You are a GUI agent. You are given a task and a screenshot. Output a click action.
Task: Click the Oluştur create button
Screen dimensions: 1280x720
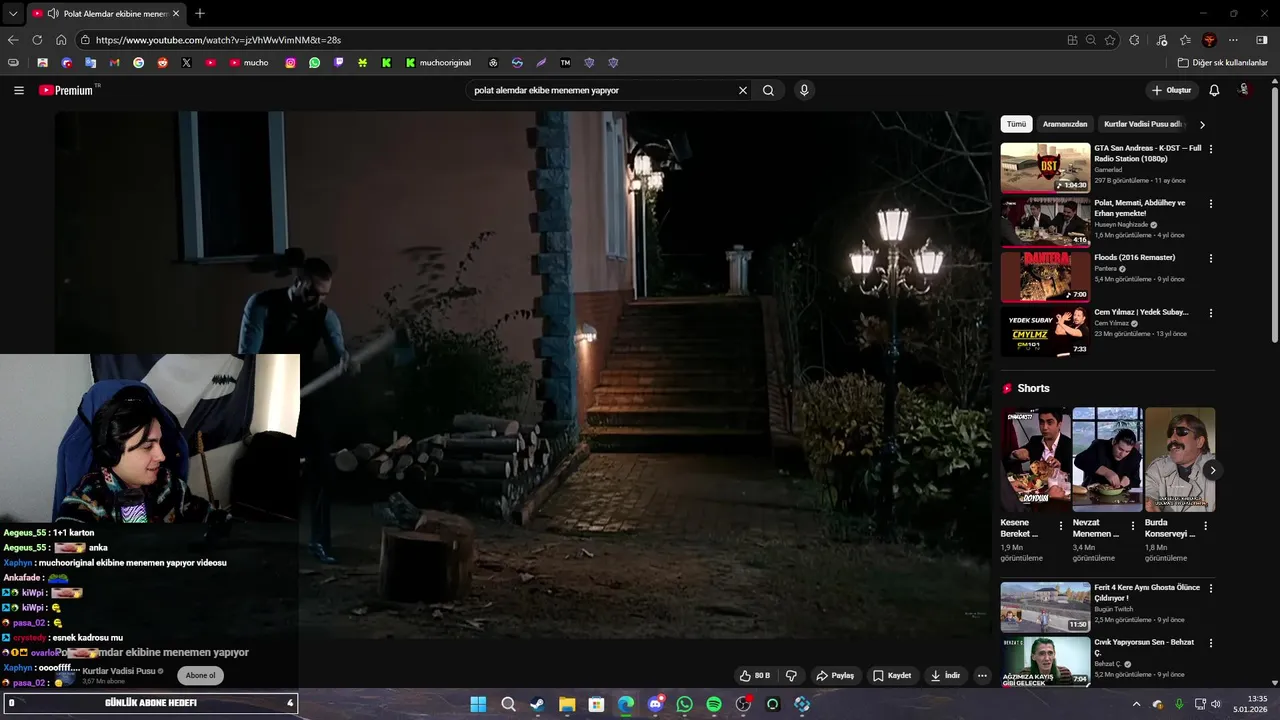pyautogui.click(x=1172, y=90)
